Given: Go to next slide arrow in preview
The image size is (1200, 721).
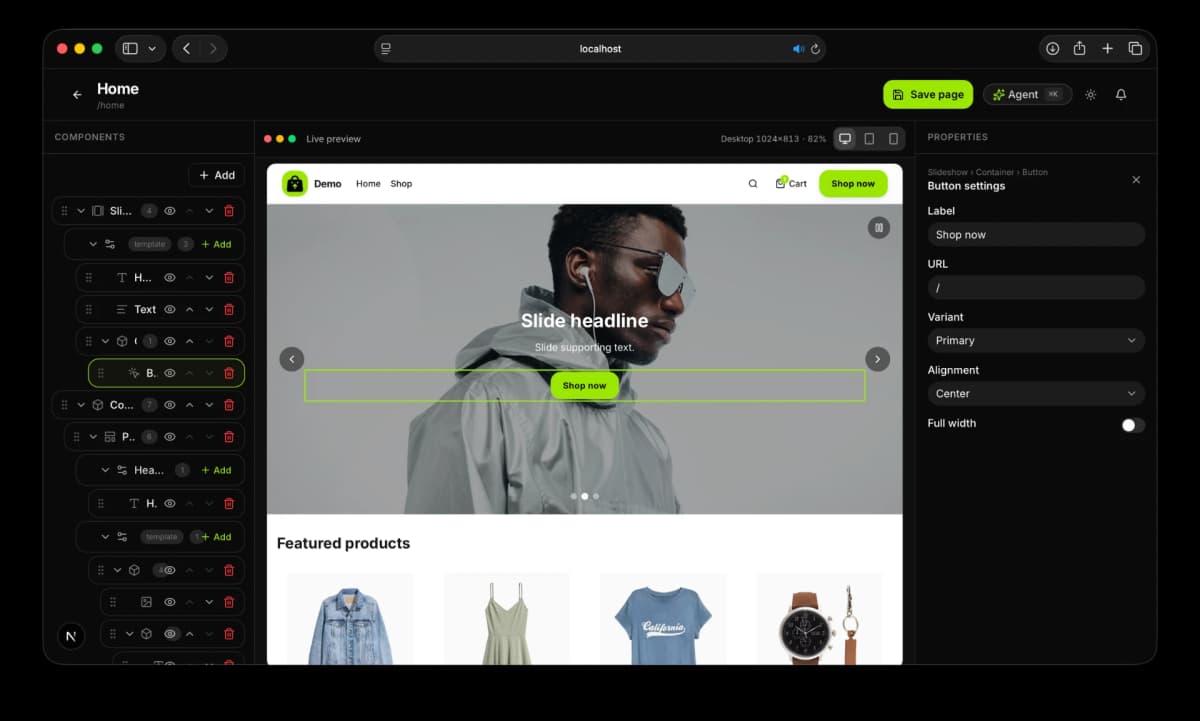Looking at the screenshot, I should coord(877,359).
